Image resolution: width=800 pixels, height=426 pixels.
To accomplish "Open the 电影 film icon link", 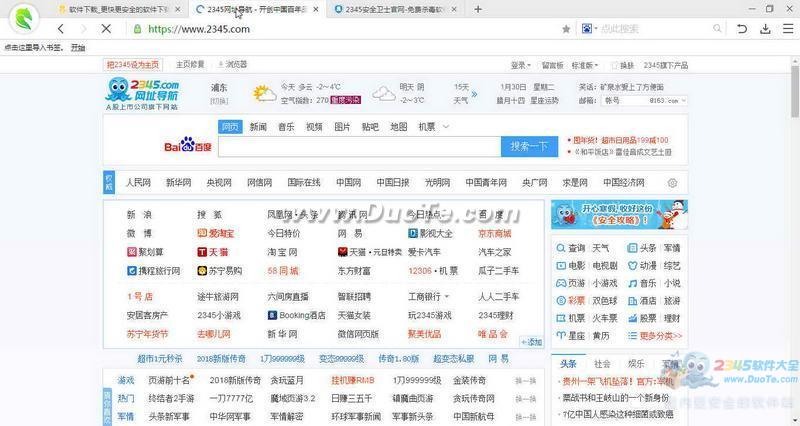I will [561, 266].
